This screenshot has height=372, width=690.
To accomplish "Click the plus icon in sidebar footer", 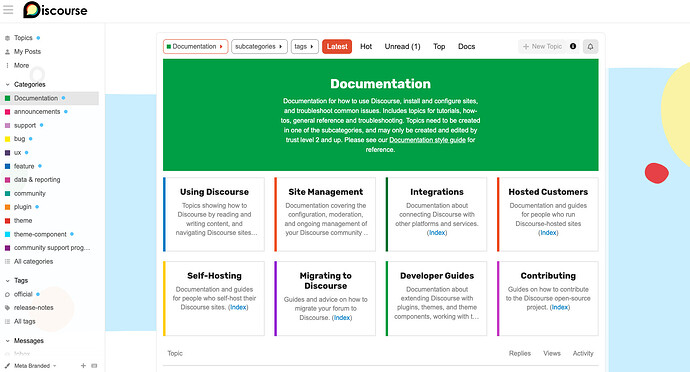I will click(83, 365).
